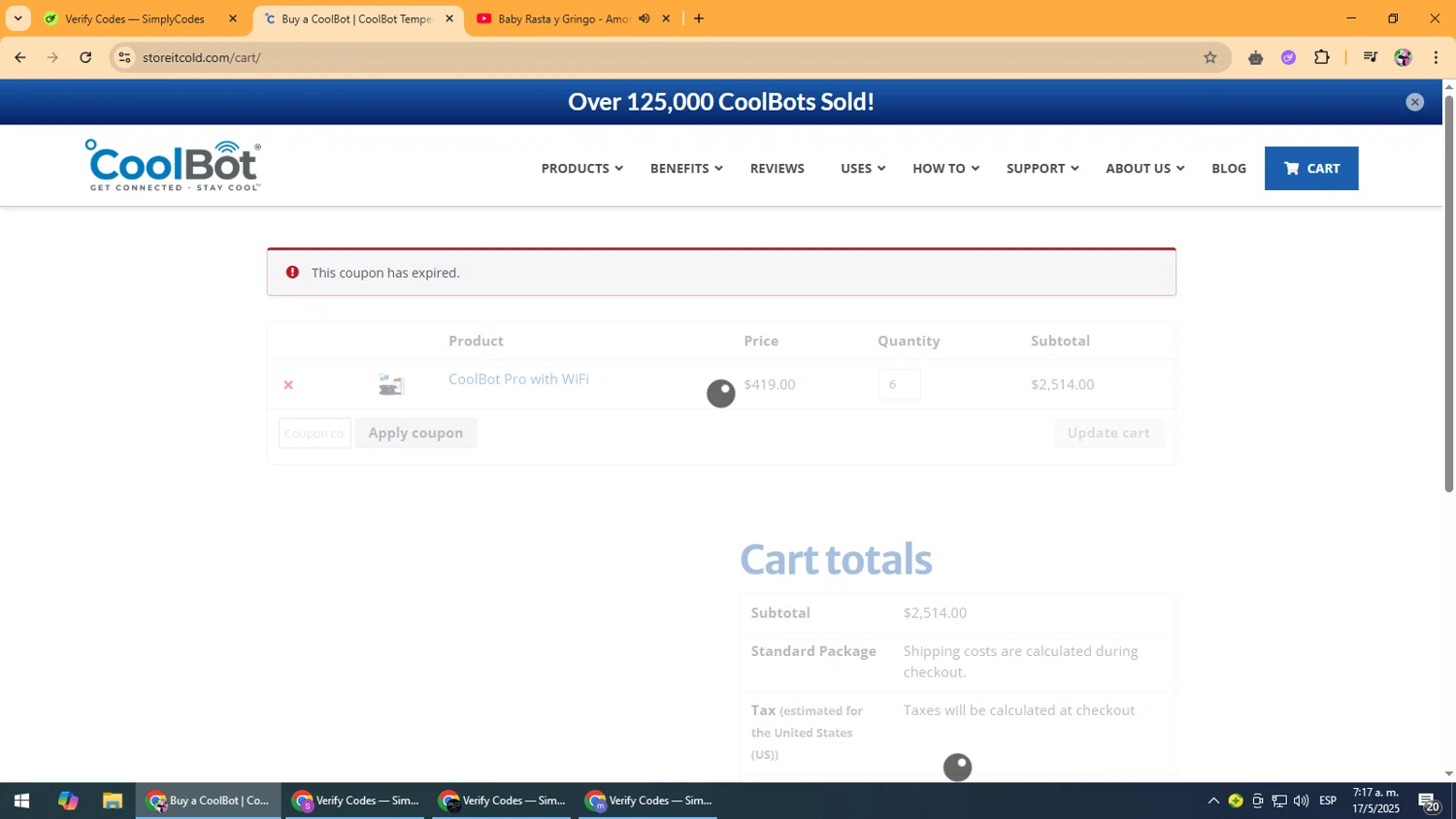Click the ESP language indicator
Image resolution: width=1456 pixels, height=819 pixels.
click(1328, 801)
